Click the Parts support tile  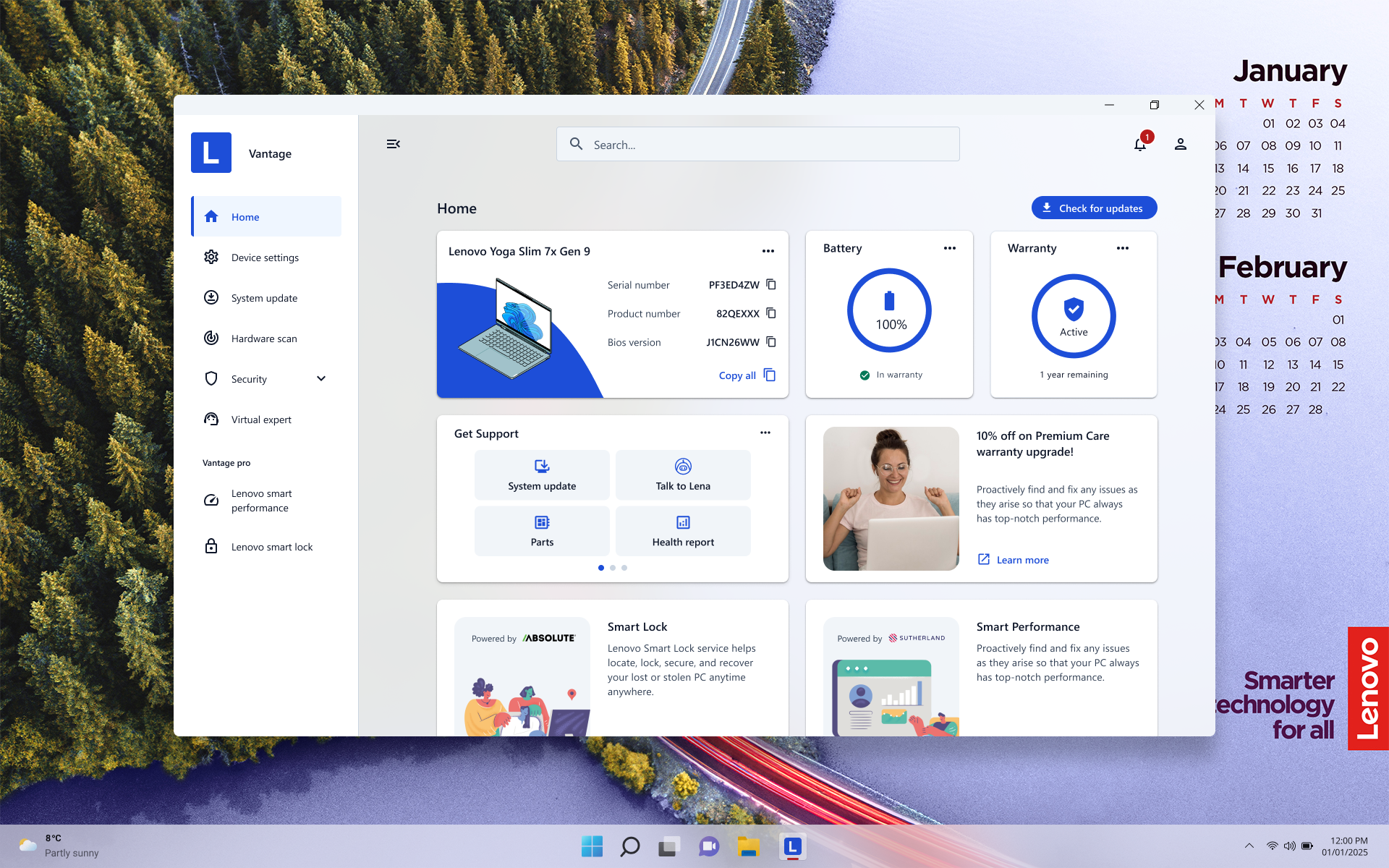(x=542, y=531)
